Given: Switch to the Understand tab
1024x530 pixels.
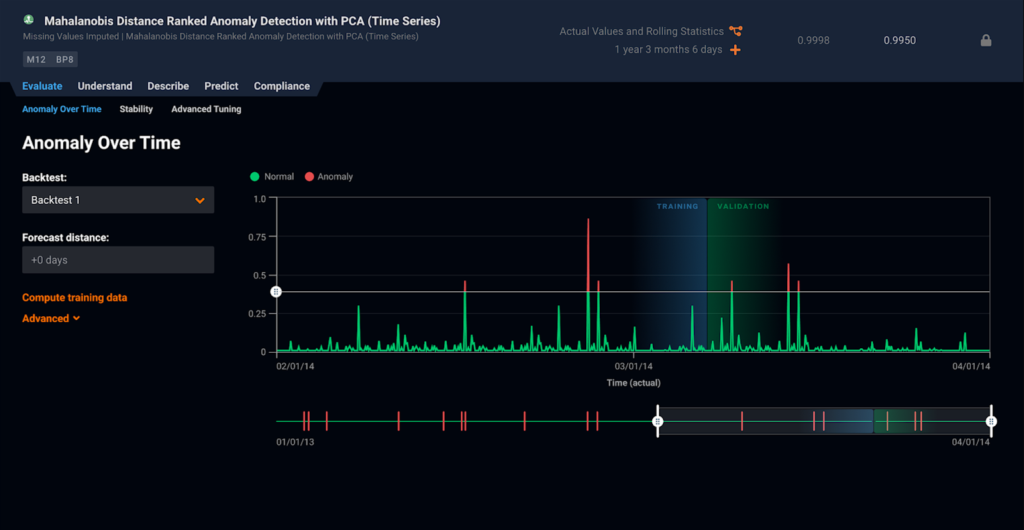Looking at the screenshot, I should [x=105, y=86].
